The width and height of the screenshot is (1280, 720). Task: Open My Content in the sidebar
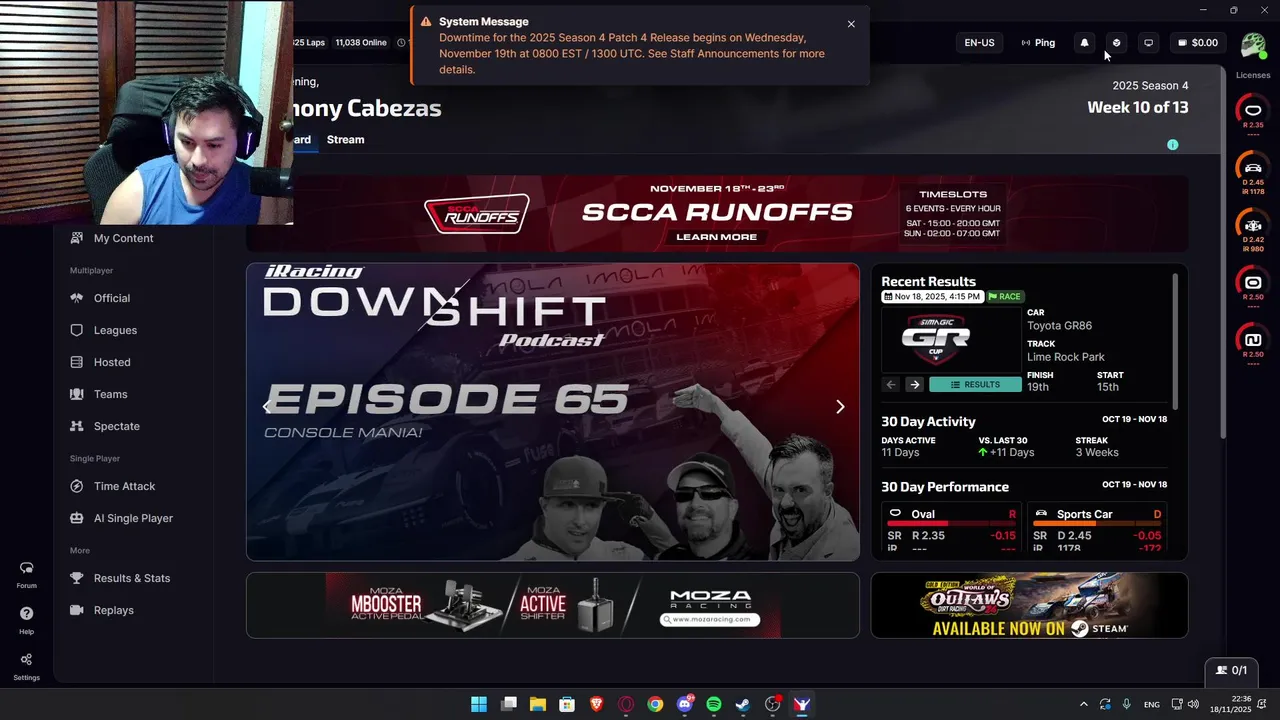tap(112, 238)
